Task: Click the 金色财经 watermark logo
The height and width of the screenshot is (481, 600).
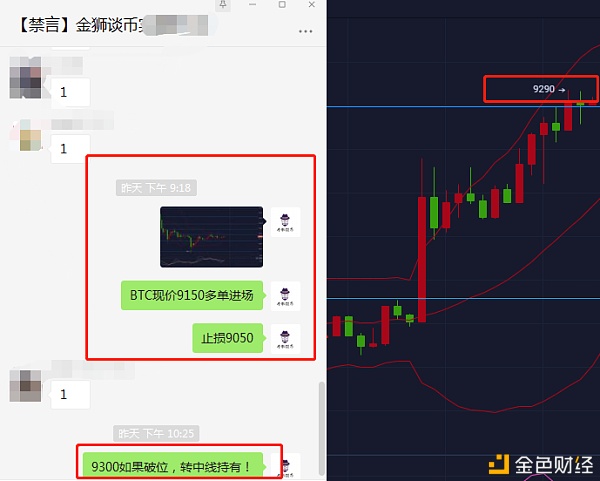Action: 541,465
